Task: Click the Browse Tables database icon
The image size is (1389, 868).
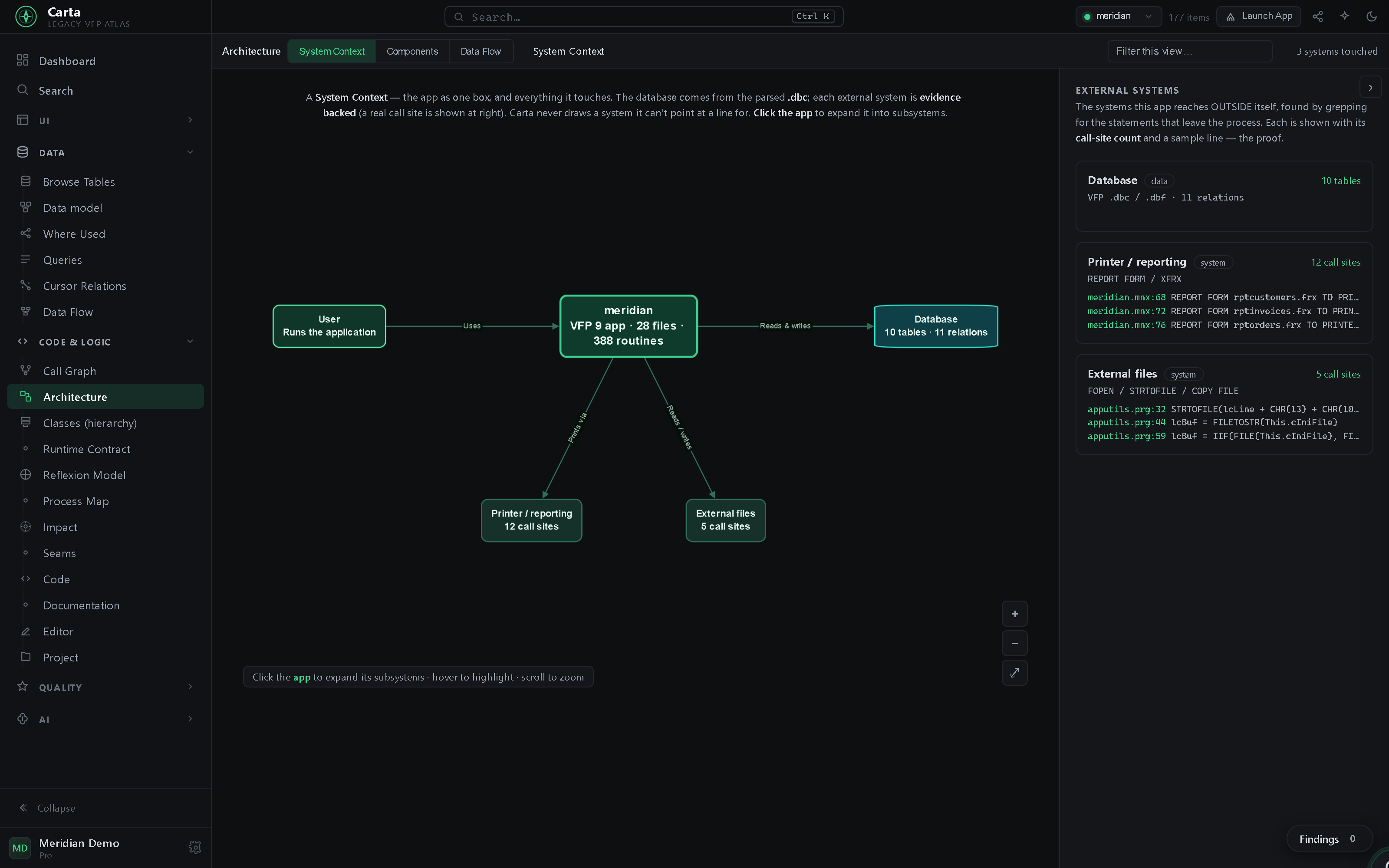Action: [x=25, y=181]
